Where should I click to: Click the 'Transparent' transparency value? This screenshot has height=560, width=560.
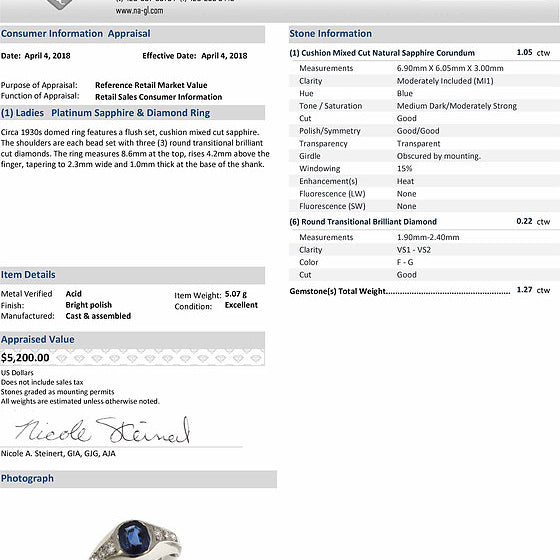coord(419,144)
